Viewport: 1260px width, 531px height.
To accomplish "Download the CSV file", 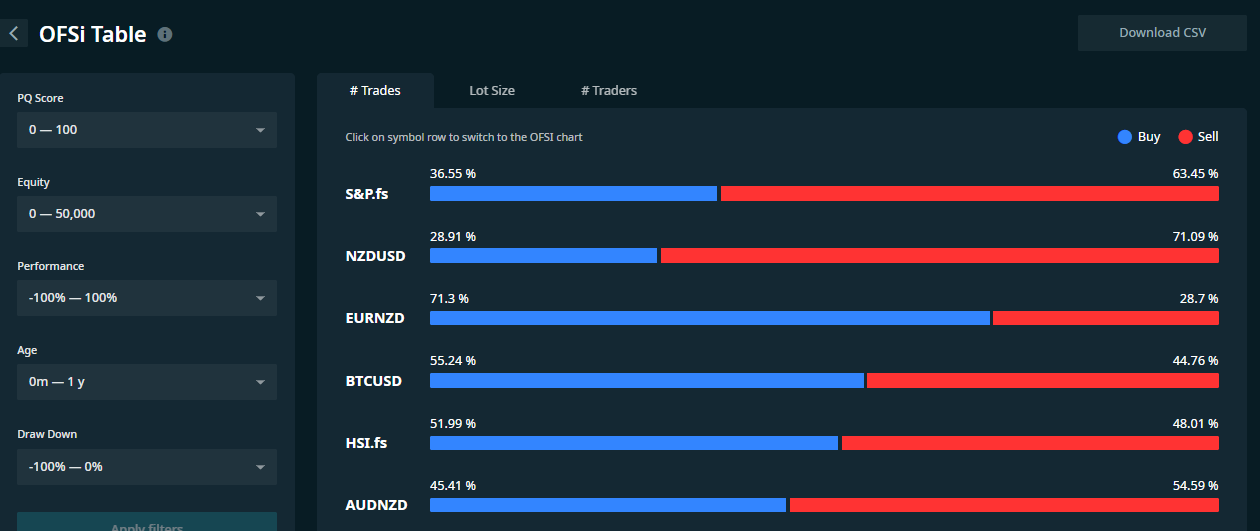I will click(x=1162, y=33).
